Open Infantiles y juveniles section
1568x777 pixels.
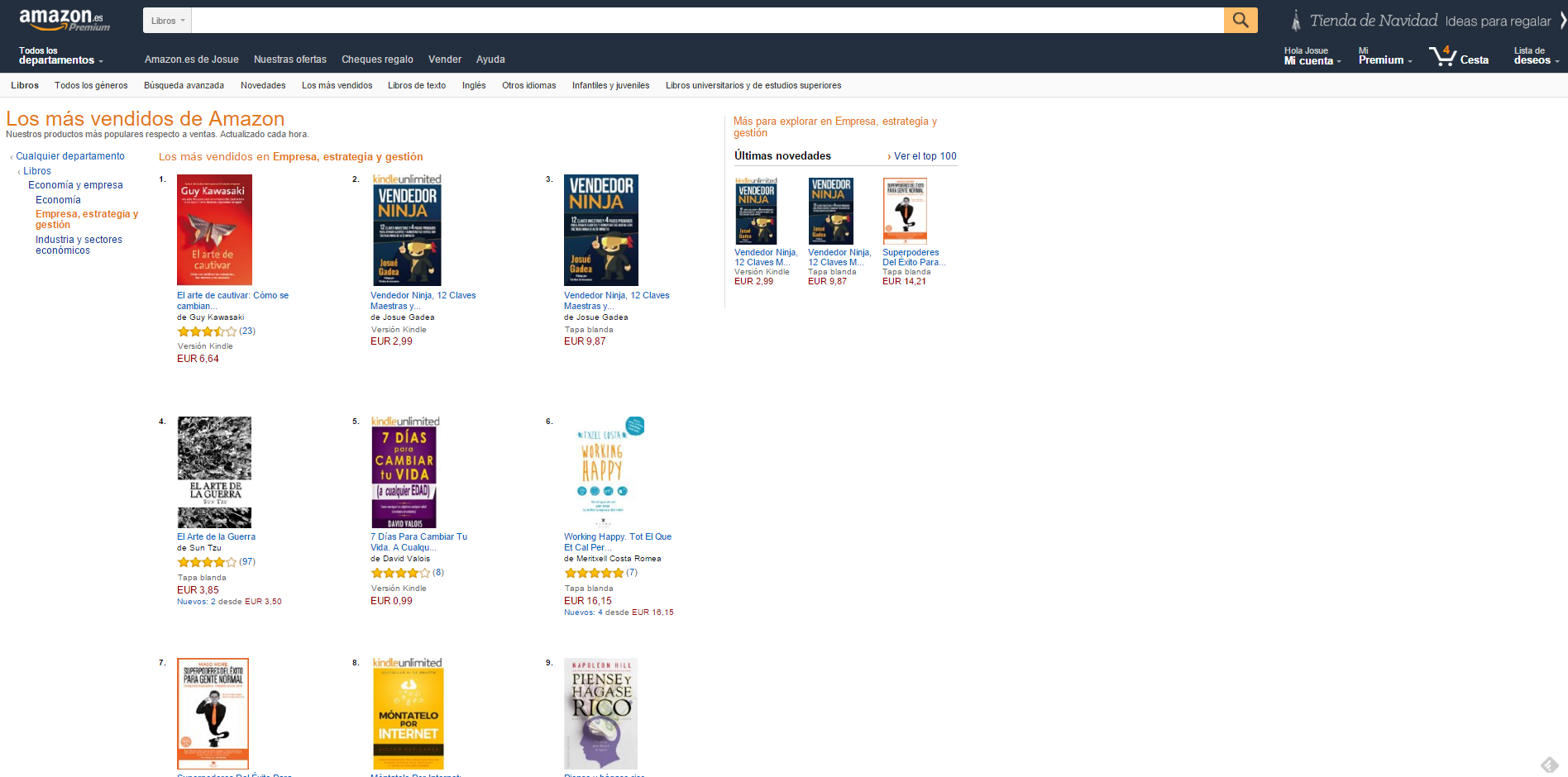(x=610, y=85)
